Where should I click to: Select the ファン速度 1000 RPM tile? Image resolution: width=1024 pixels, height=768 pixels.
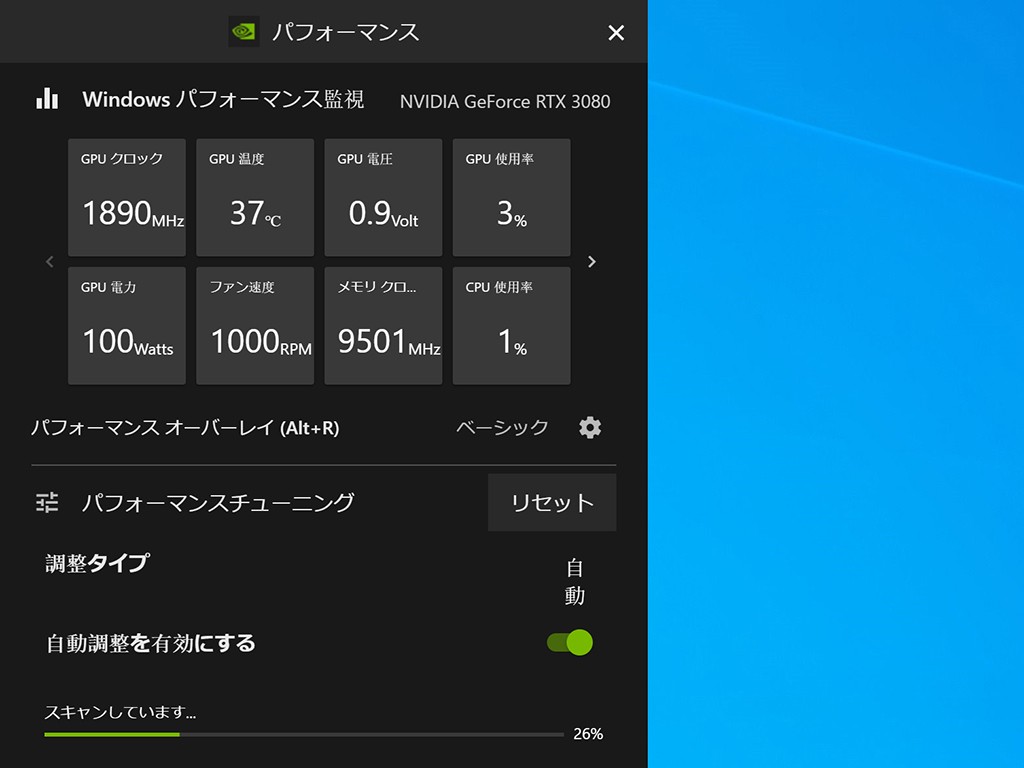point(255,325)
